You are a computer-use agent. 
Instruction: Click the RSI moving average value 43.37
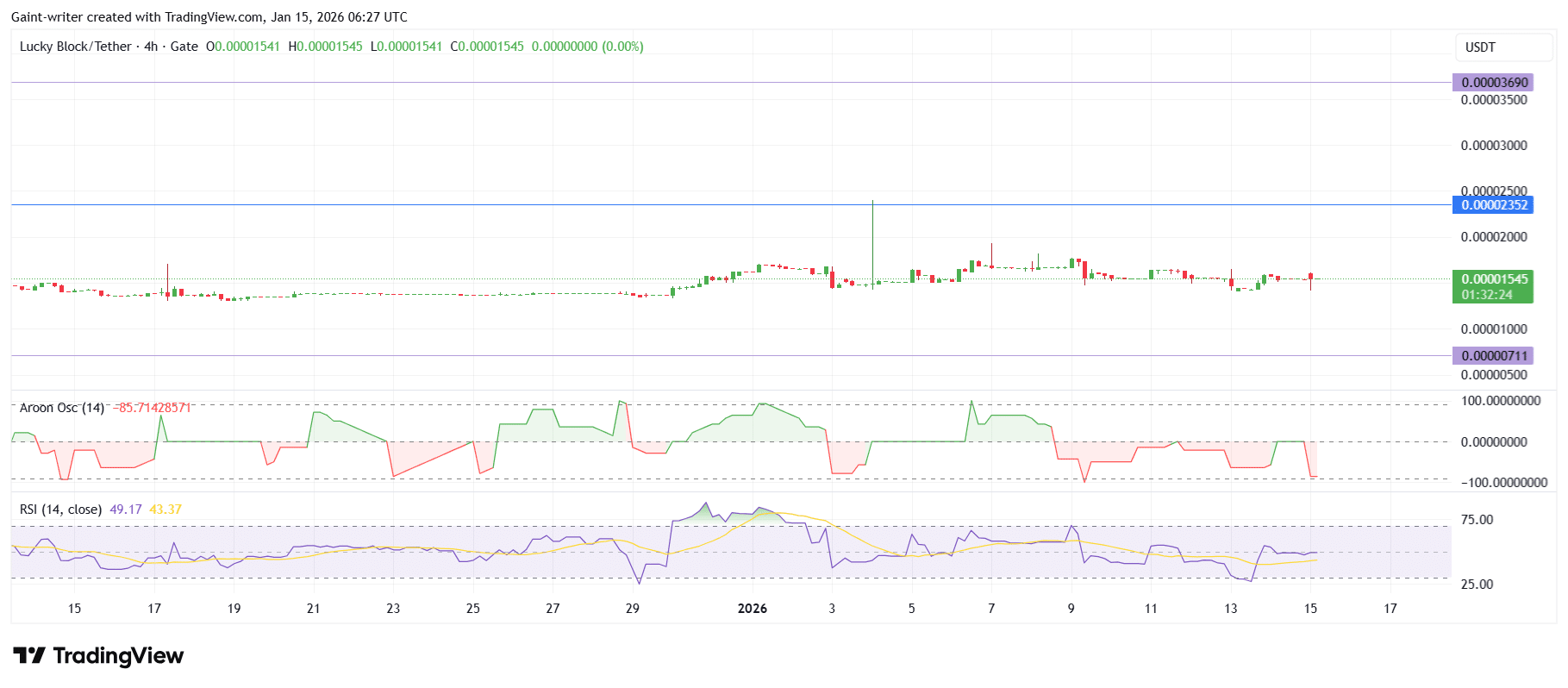point(166,510)
